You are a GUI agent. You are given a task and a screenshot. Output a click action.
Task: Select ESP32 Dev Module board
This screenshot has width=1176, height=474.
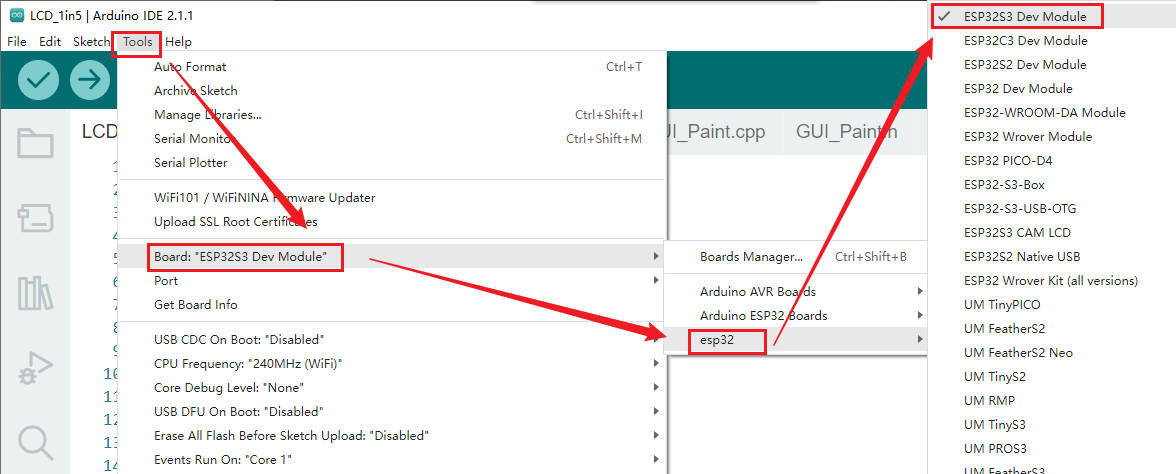point(1052,88)
